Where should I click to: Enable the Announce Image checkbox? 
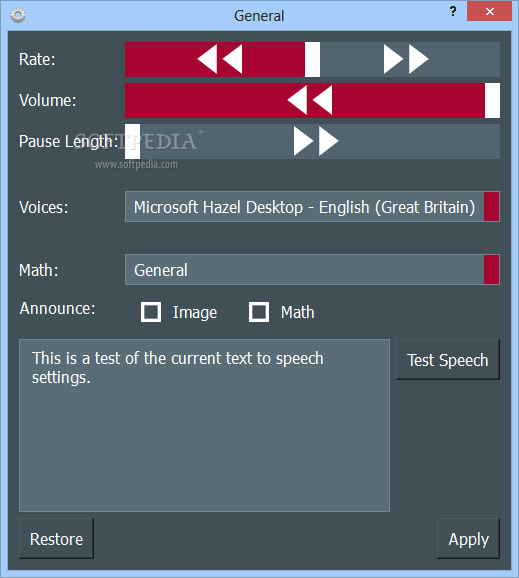(151, 312)
